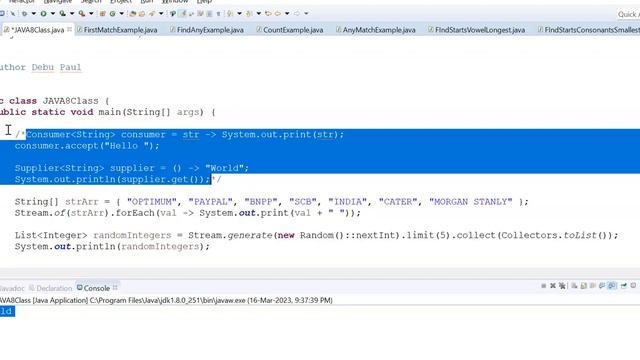The image size is (640, 360).
Task: Click the Display Selected Console icon
Action: [633, 286]
